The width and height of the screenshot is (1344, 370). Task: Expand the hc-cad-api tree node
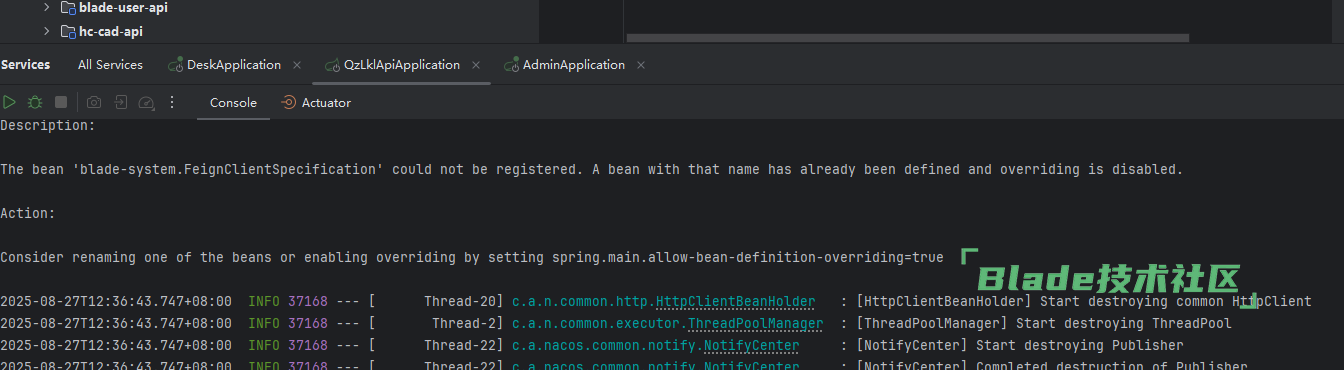point(46,31)
